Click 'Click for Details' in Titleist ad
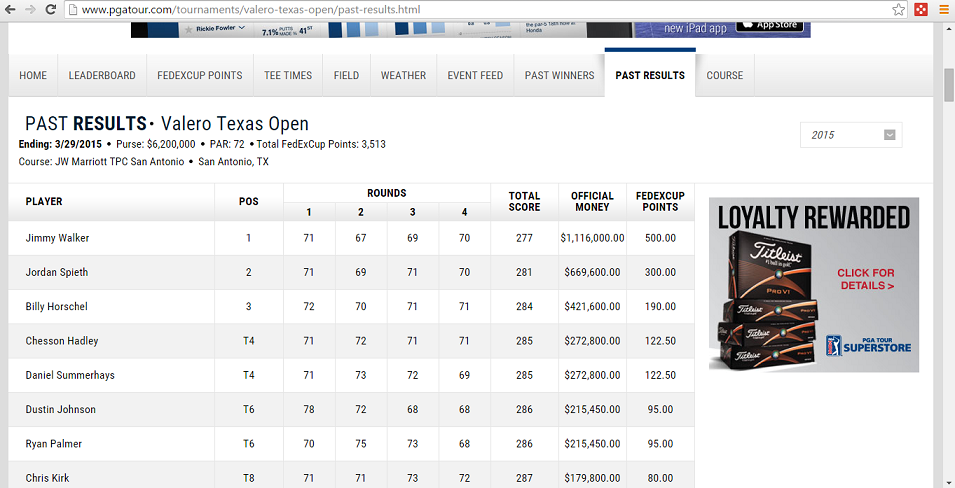The image size is (955, 488). pyautogui.click(x=866, y=279)
